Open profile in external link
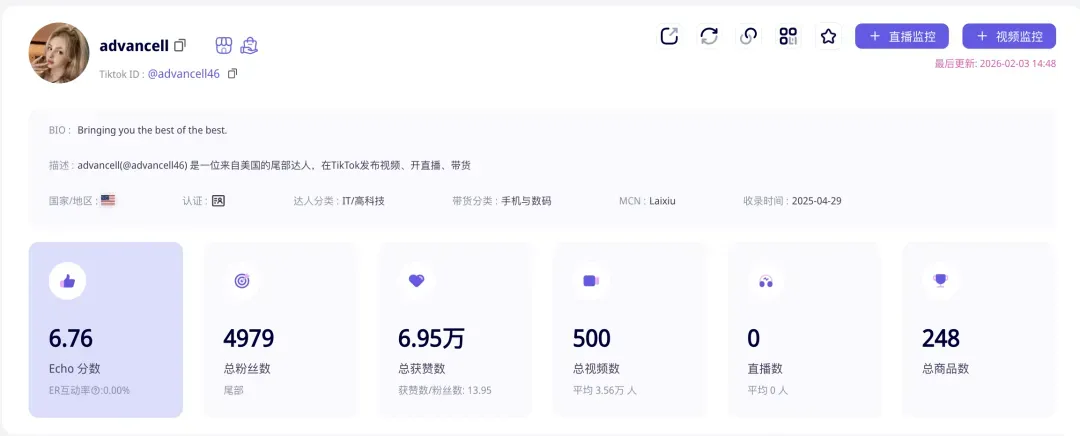1080x436 pixels. click(669, 36)
